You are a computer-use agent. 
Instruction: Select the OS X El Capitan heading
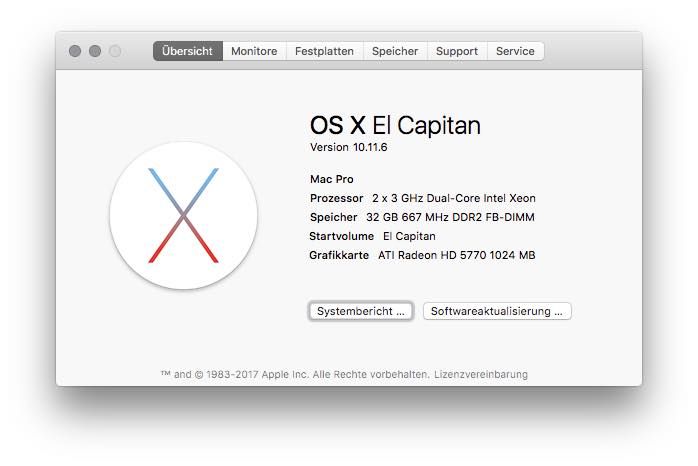(395, 125)
